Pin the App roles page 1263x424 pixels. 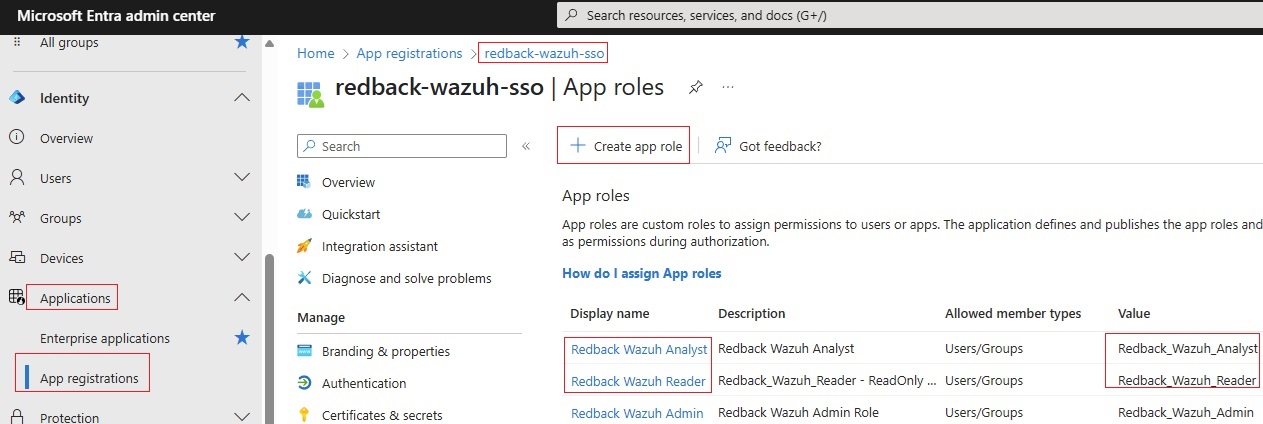(x=695, y=88)
